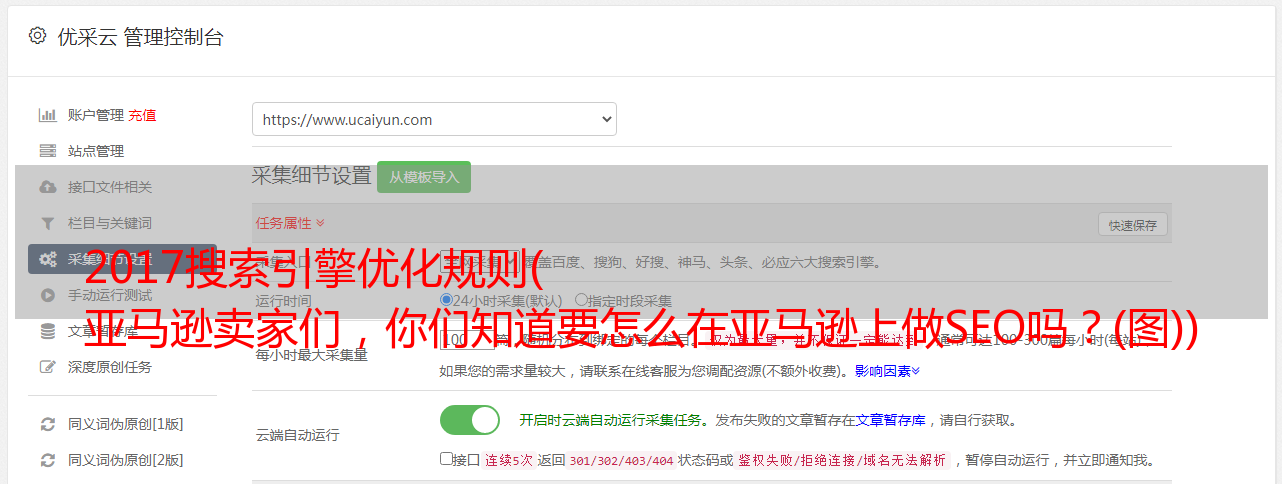Click the 每小时最大采集量 input field
This screenshot has width=1282, height=484.
(x=467, y=341)
